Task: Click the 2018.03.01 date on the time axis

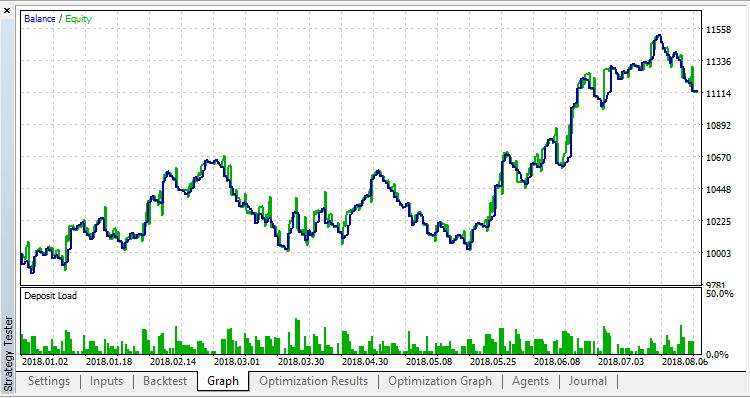Action: [x=237, y=360]
